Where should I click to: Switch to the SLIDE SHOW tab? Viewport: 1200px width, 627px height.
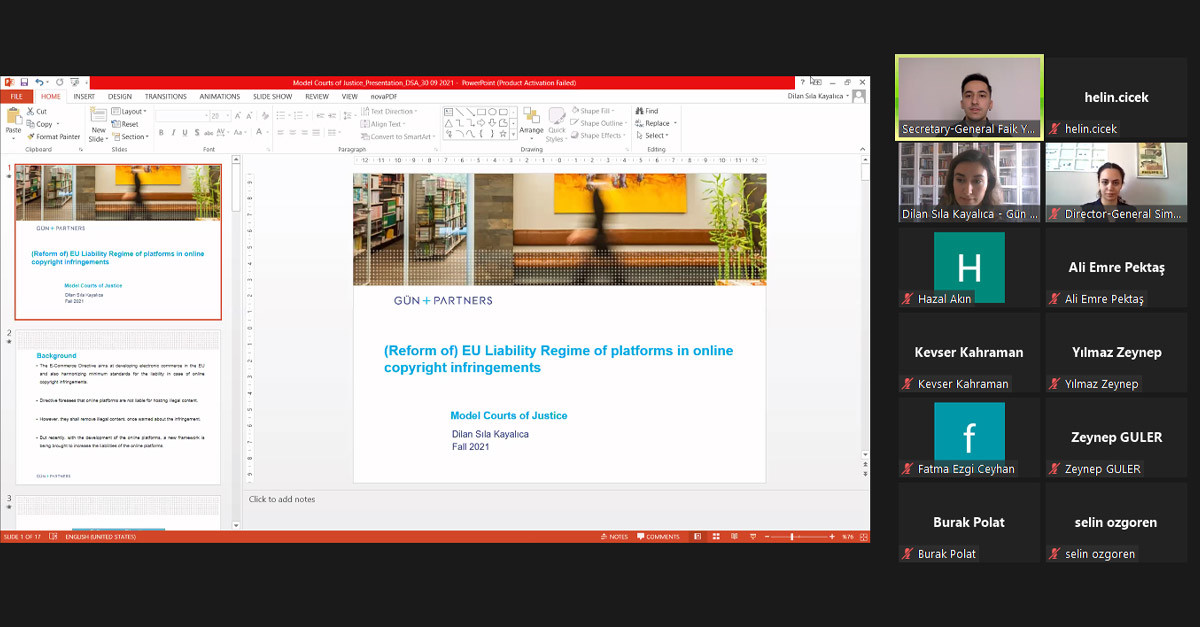(x=272, y=97)
